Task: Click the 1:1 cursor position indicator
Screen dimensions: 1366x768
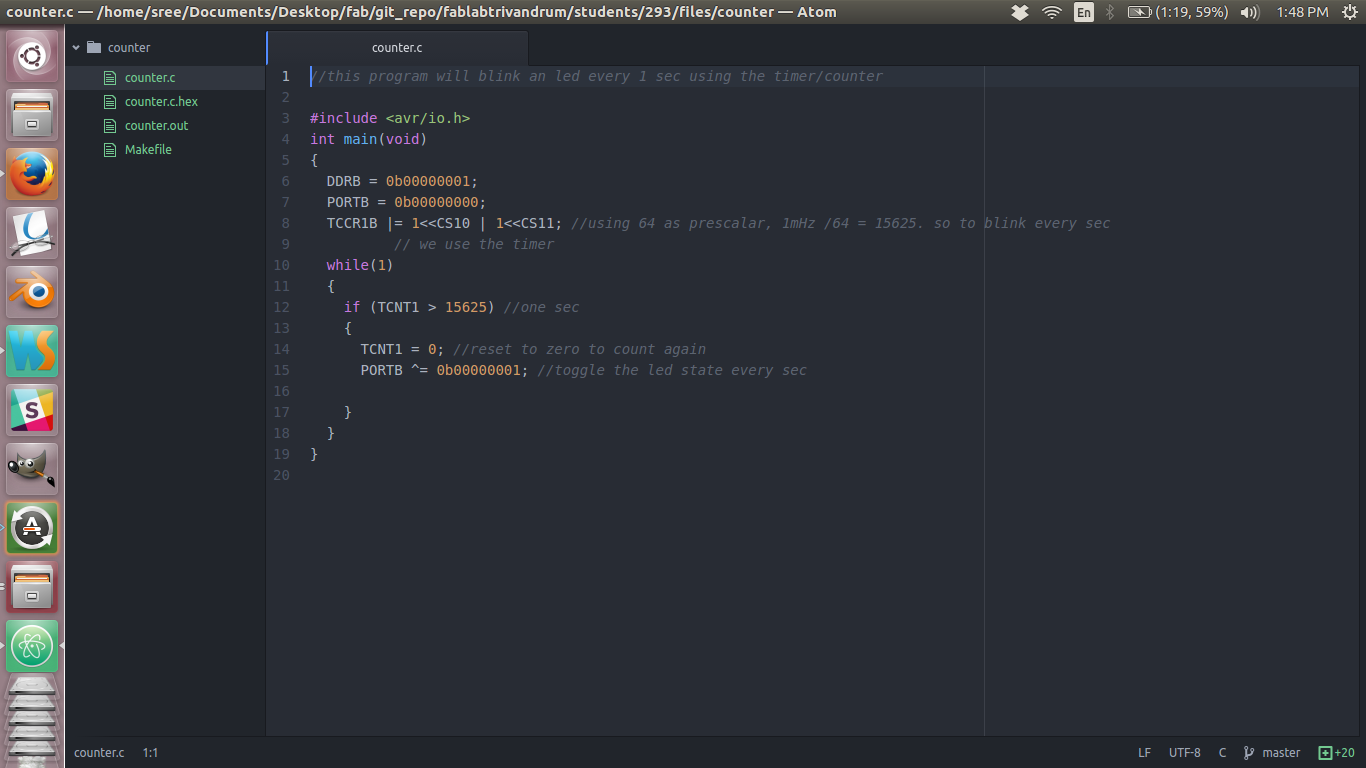Action: (x=150, y=753)
